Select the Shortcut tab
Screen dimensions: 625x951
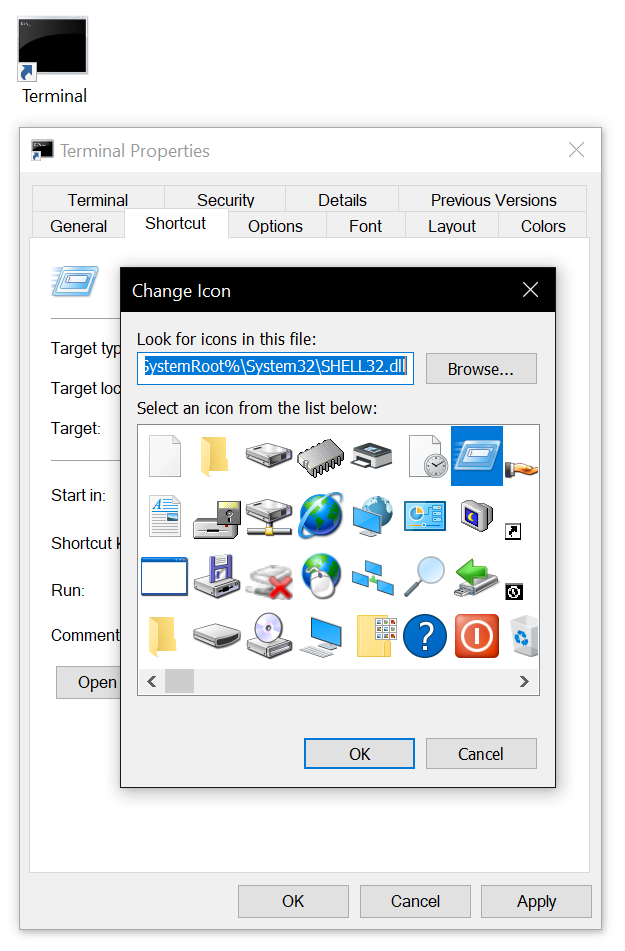176,224
